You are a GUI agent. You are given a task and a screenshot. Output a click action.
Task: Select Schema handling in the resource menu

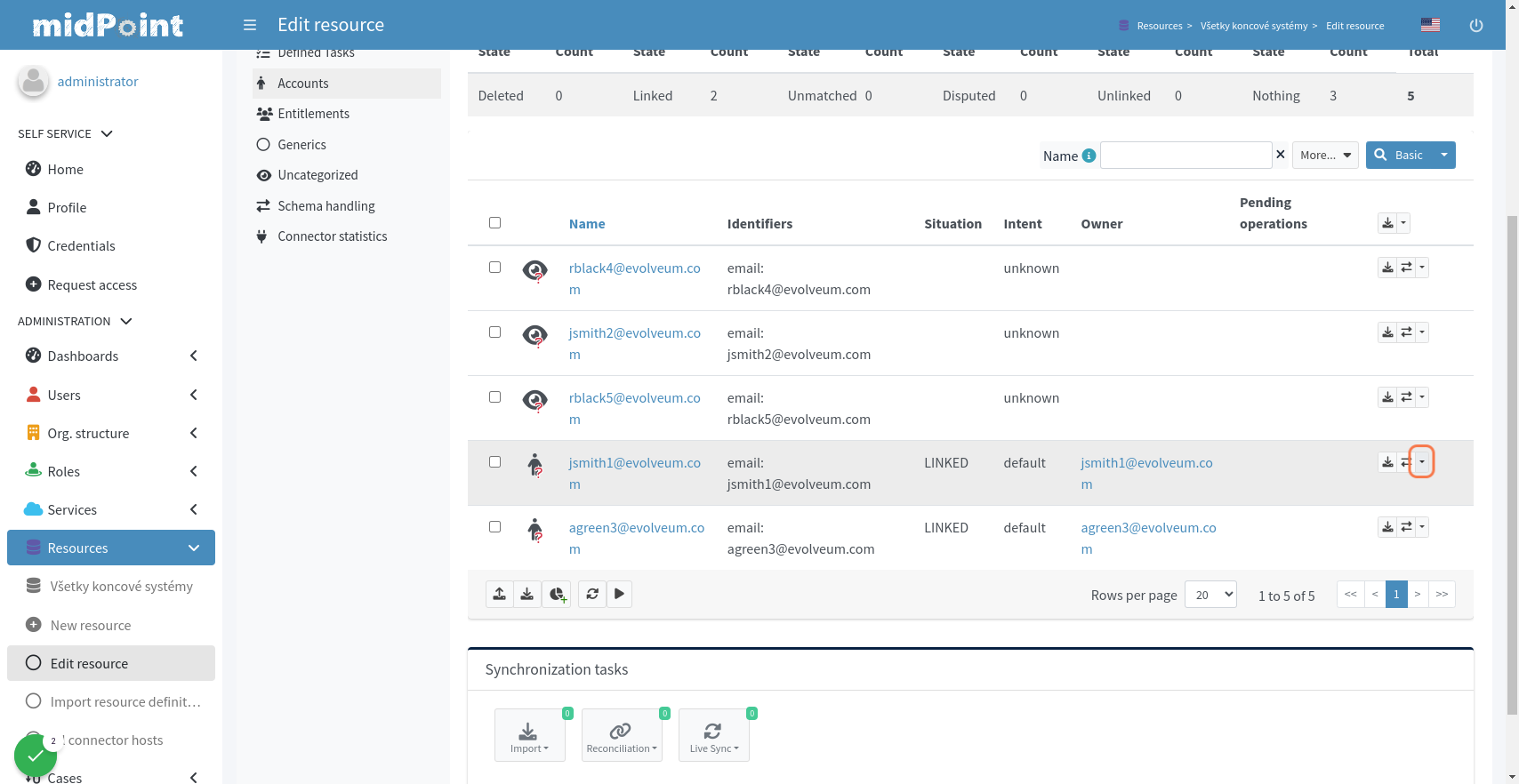(x=325, y=206)
